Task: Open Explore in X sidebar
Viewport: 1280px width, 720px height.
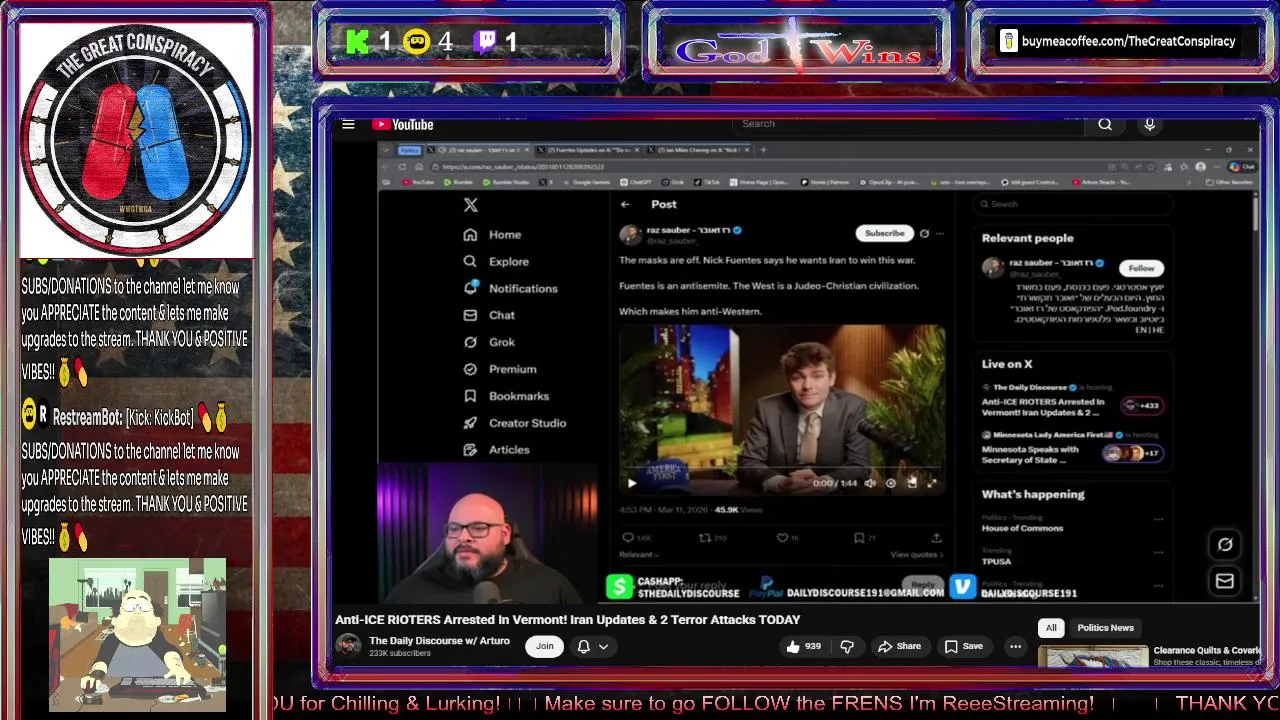Action: click(x=496, y=261)
